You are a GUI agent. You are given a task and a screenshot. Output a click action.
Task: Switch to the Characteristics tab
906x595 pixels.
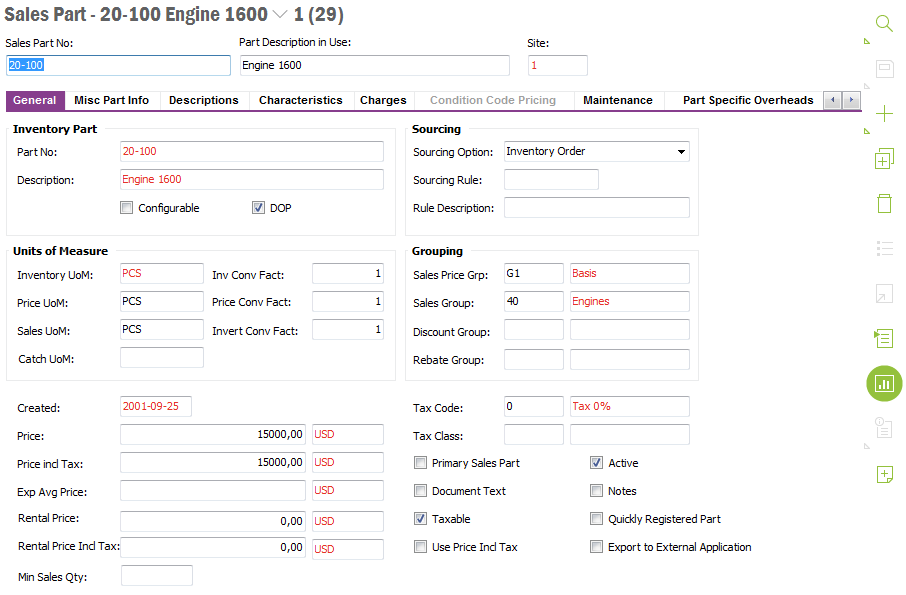[x=300, y=100]
